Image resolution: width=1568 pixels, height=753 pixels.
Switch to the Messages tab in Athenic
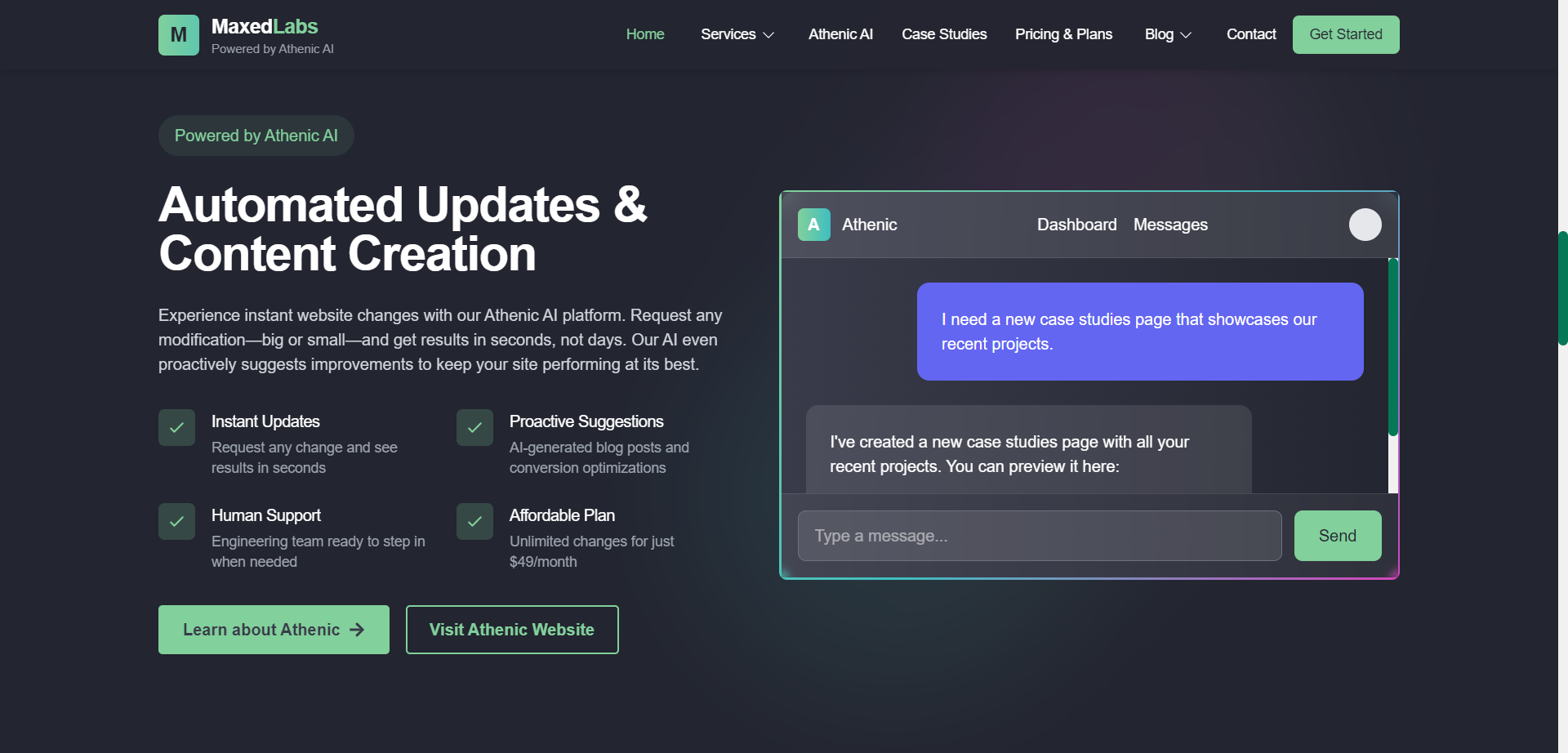[x=1170, y=225]
